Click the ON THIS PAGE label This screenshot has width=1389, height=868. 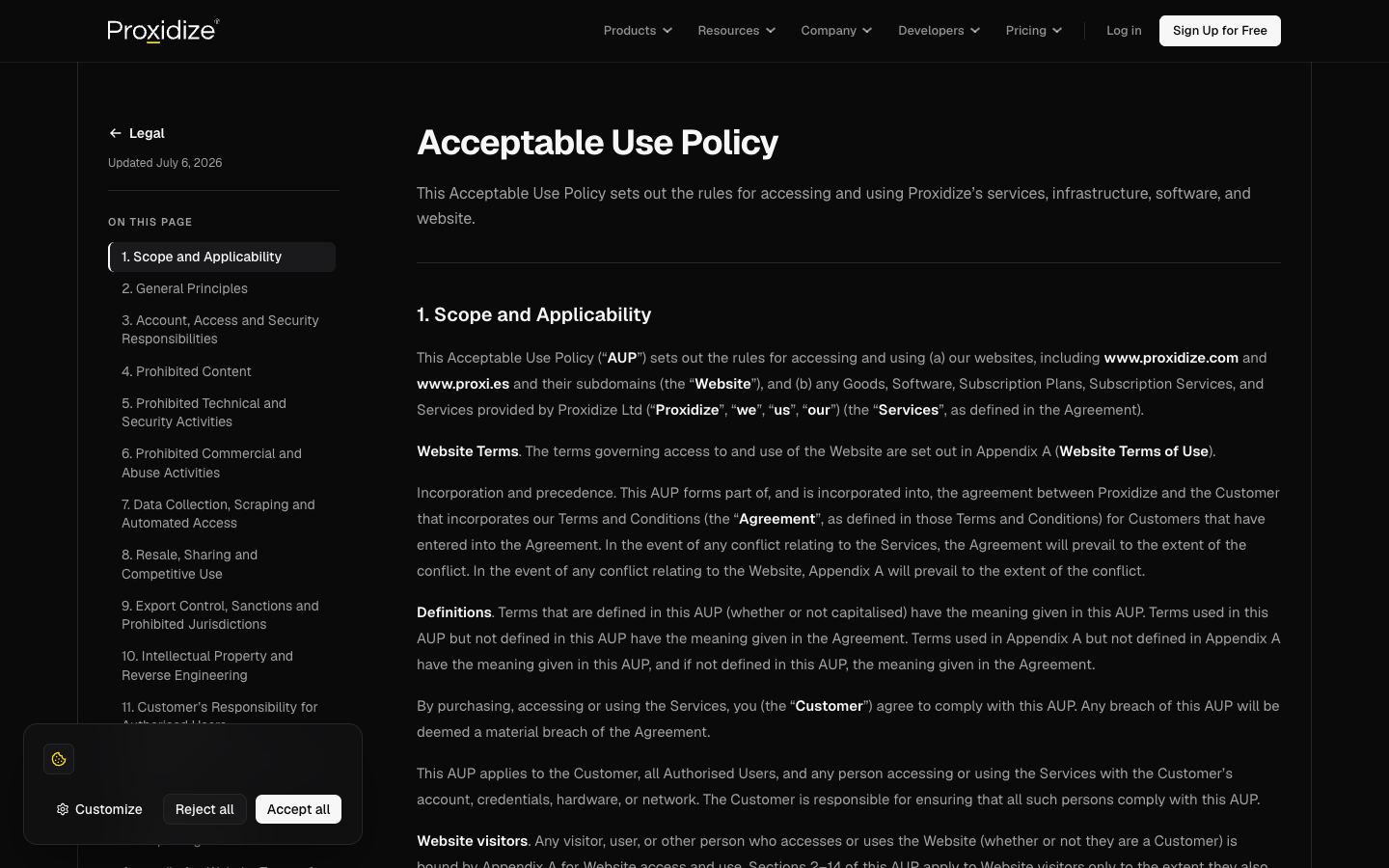tap(150, 222)
